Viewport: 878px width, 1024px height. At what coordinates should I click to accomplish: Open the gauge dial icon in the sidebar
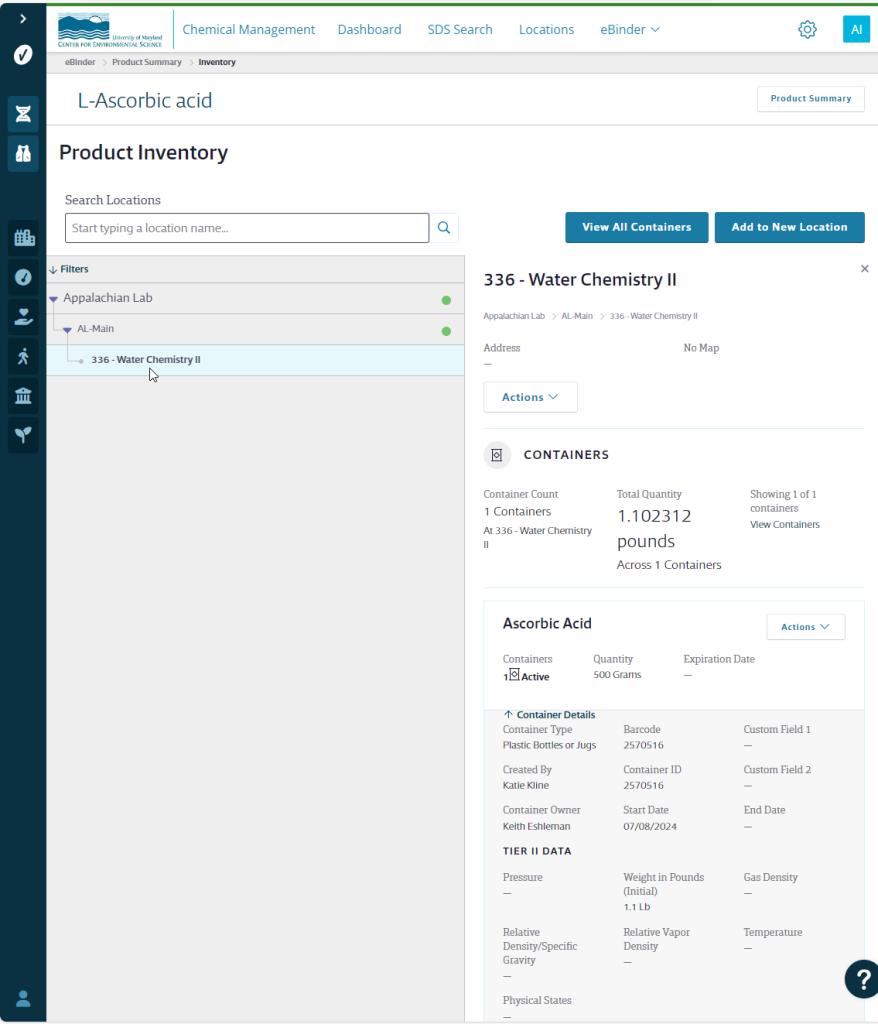pos(23,278)
